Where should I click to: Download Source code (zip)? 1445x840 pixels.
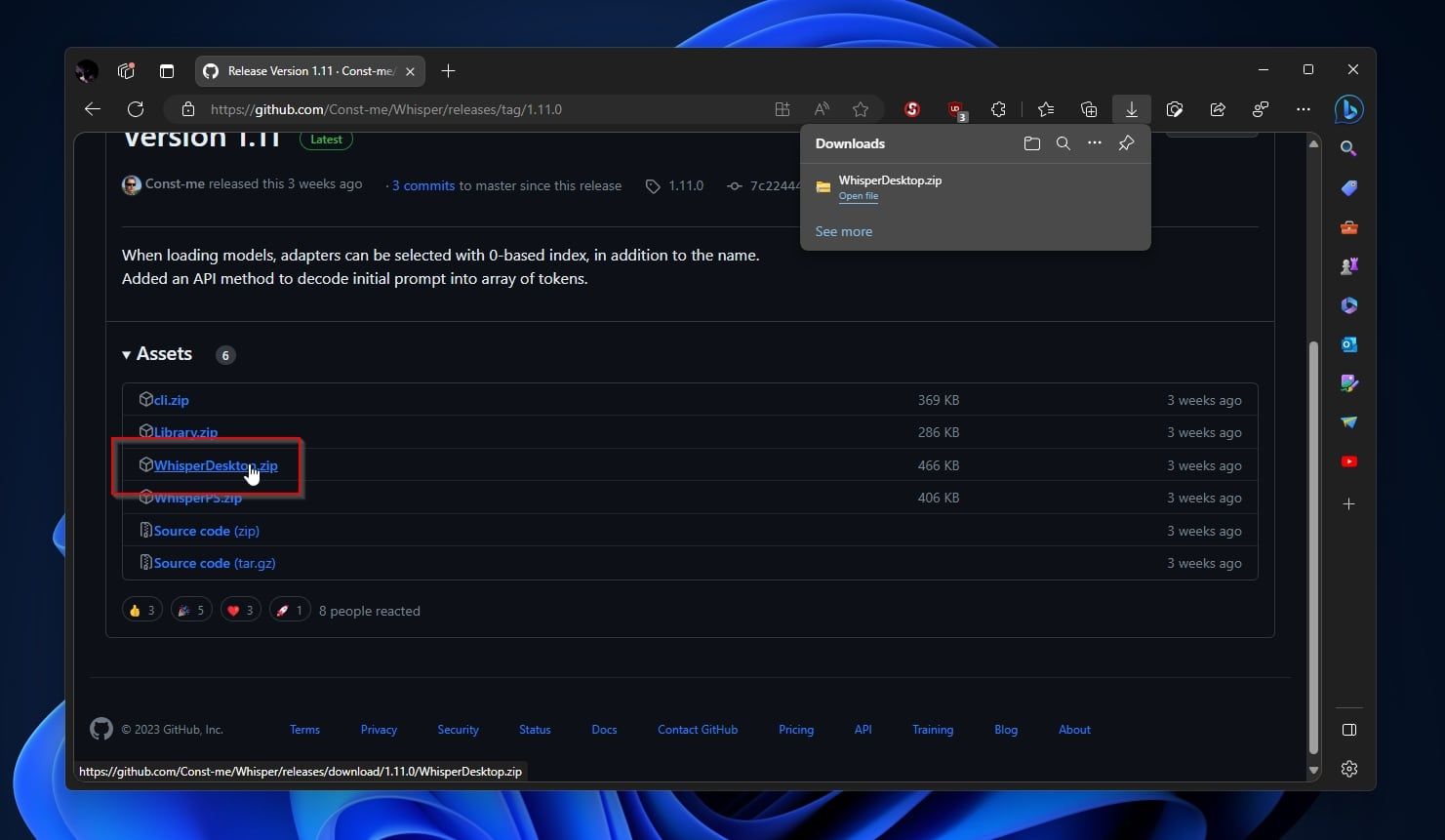click(206, 531)
